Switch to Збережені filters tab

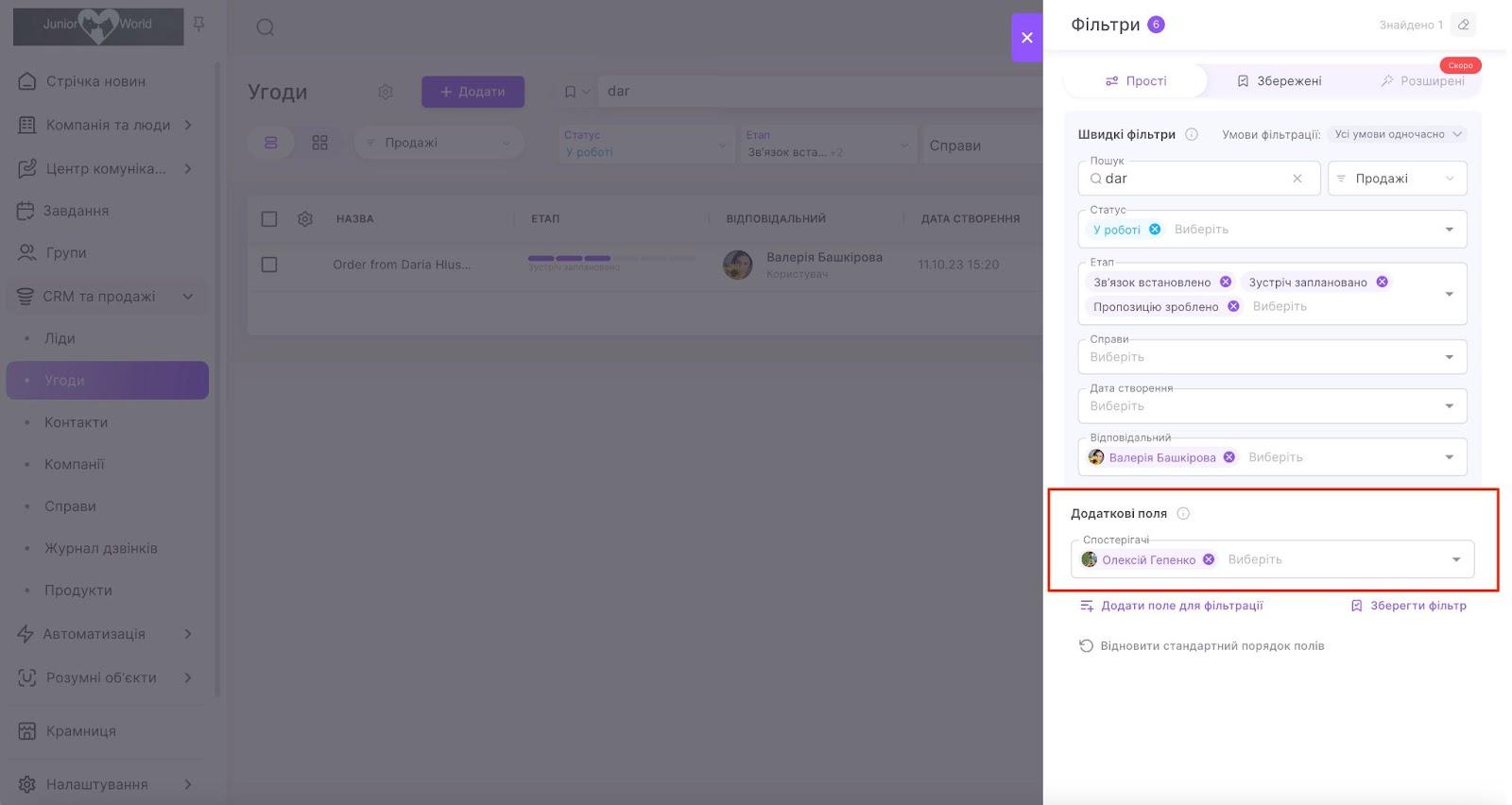click(1280, 81)
